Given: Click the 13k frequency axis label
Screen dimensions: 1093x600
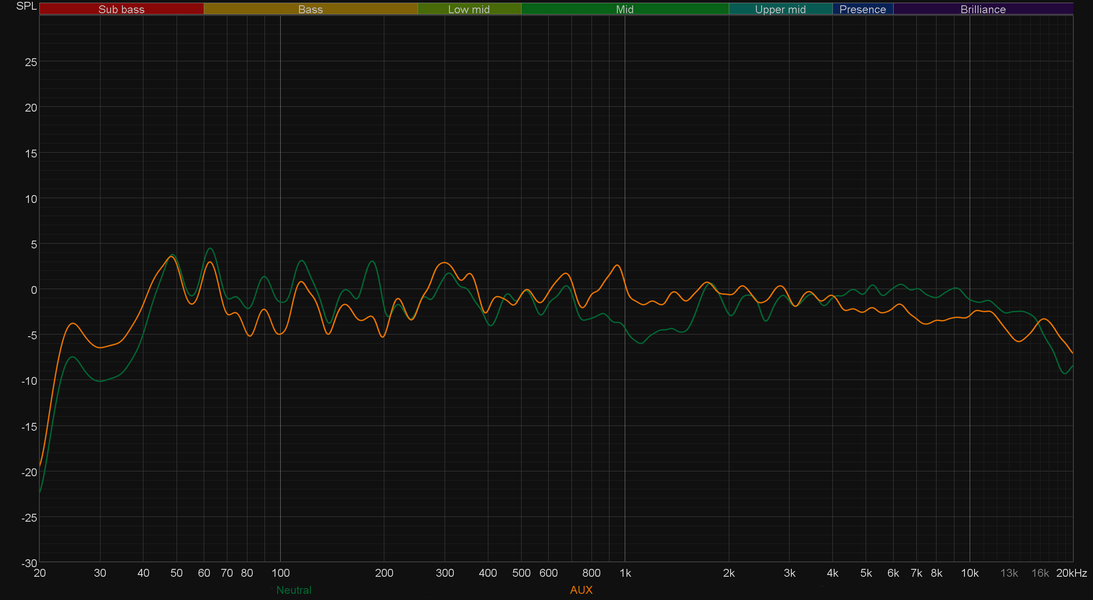Looking at the screenshot, I should [1009, 574].
